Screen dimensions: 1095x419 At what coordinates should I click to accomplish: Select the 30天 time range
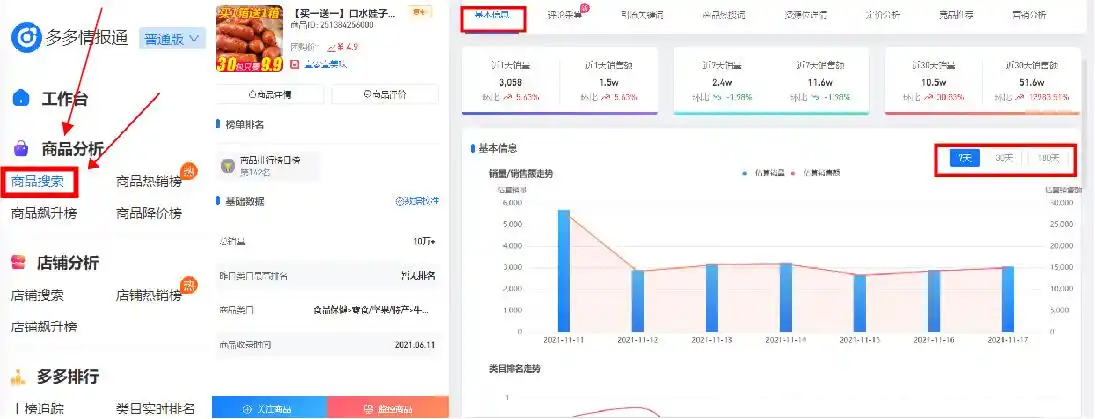click(1004, 158)
